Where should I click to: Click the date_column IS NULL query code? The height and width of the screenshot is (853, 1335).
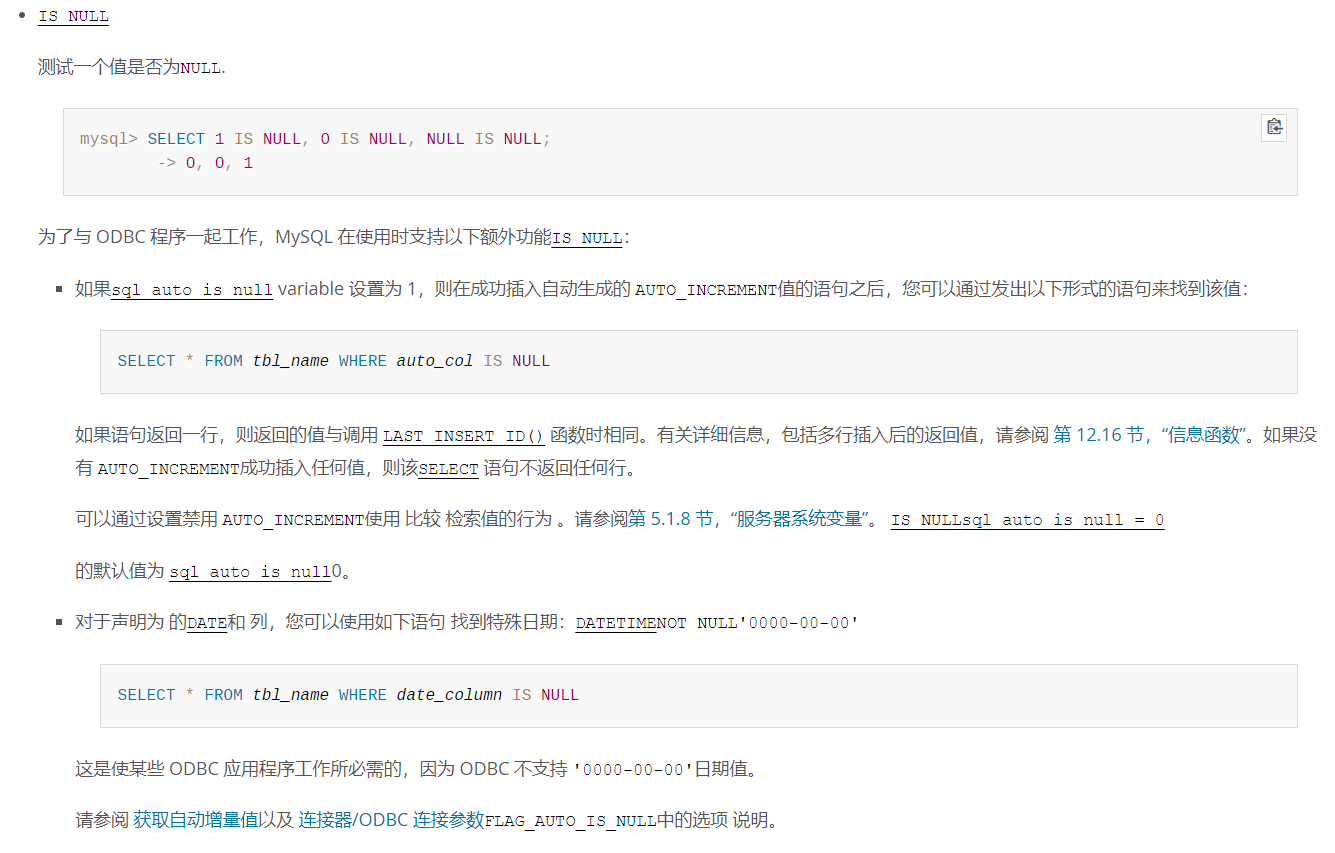pos(348,695)
